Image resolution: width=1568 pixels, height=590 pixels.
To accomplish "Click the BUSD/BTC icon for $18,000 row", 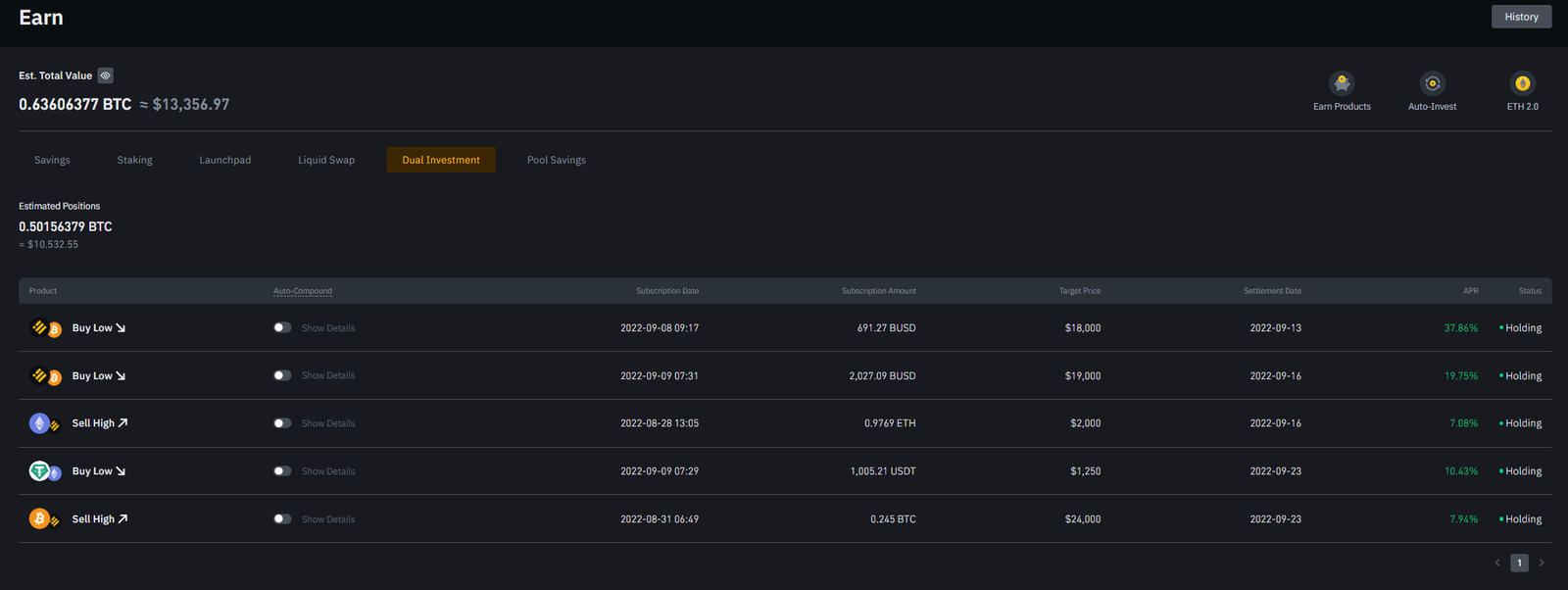I will coord(46,328).
